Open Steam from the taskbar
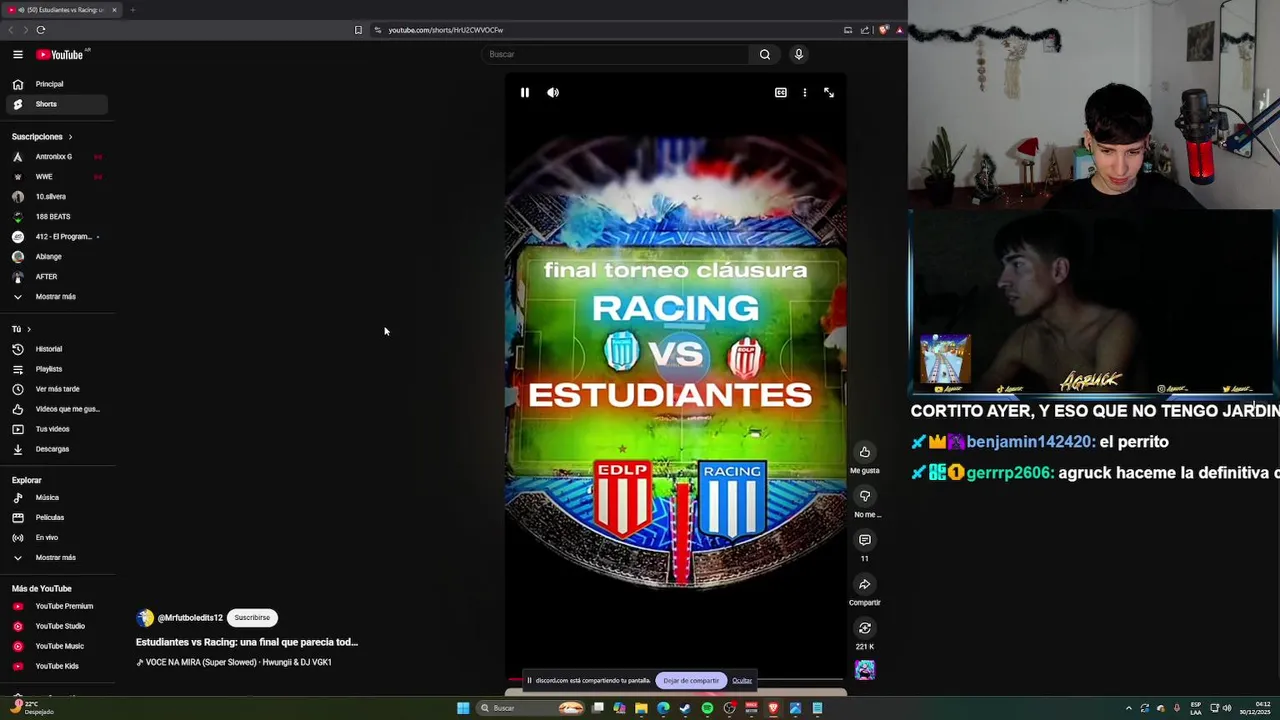 pyautogui.click(x=685, y=708)
